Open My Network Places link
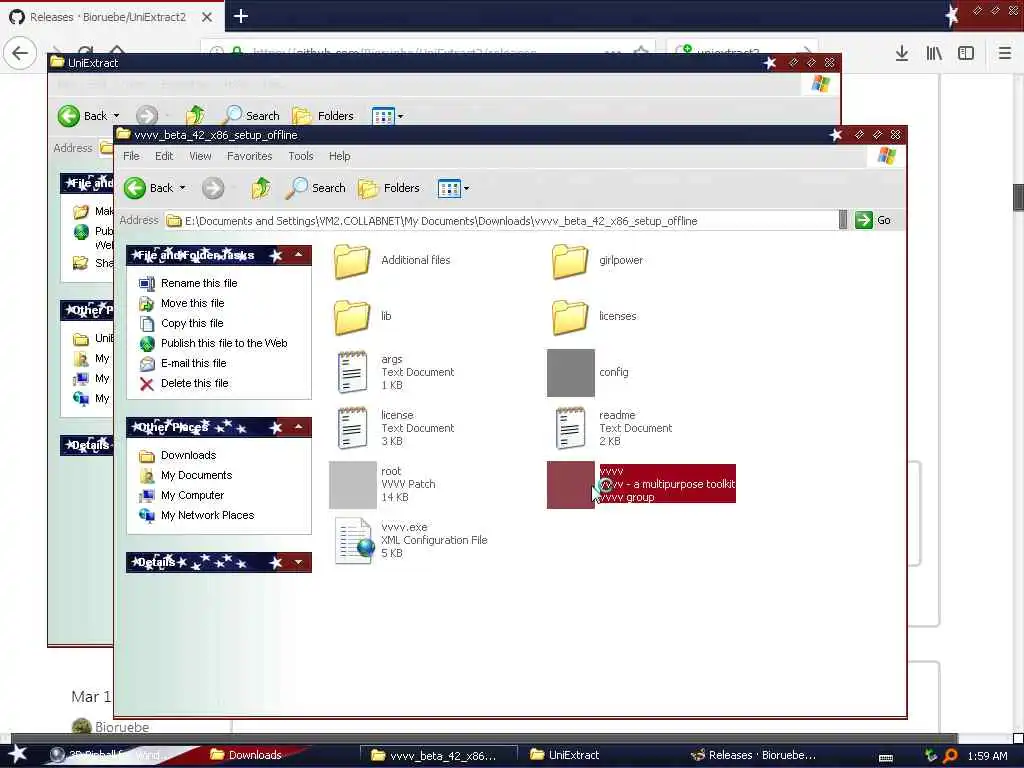 click(x=197, y=515)
